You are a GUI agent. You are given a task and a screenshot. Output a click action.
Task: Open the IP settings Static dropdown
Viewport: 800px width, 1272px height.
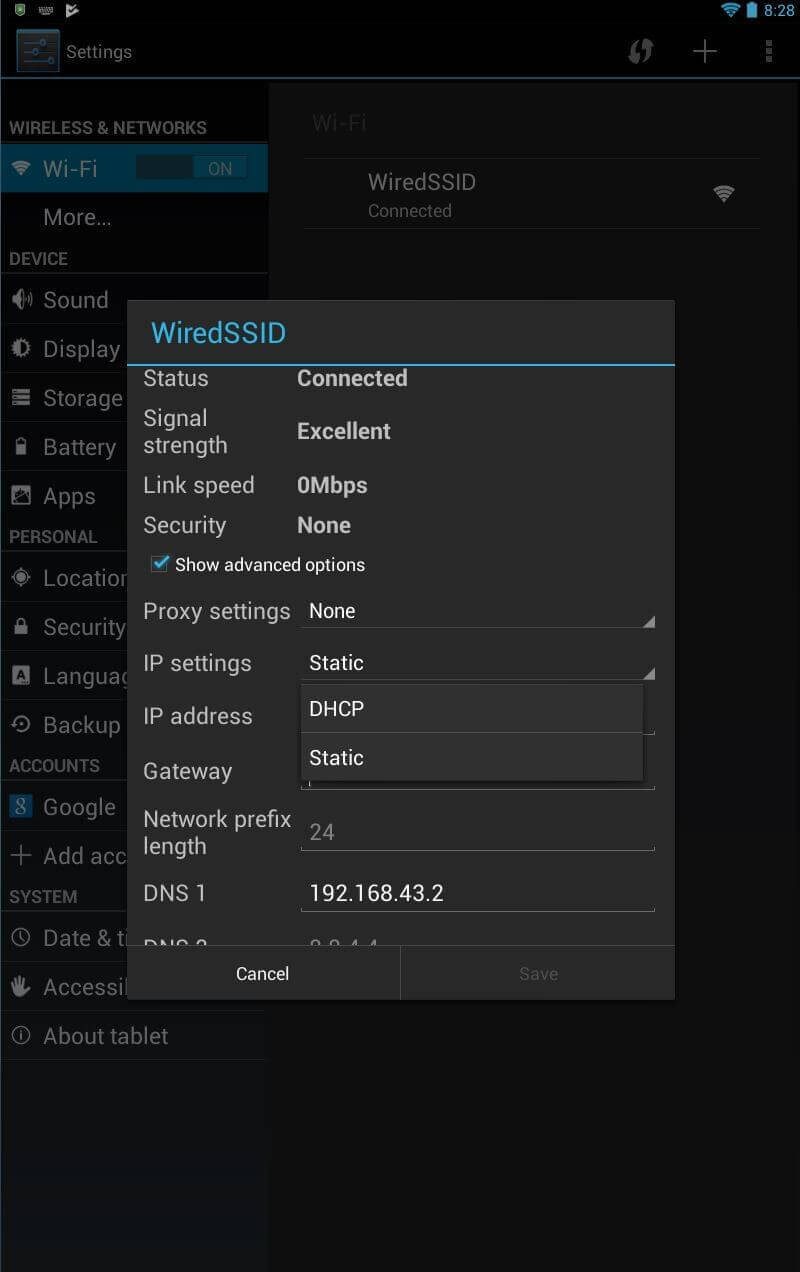(478, 663)
